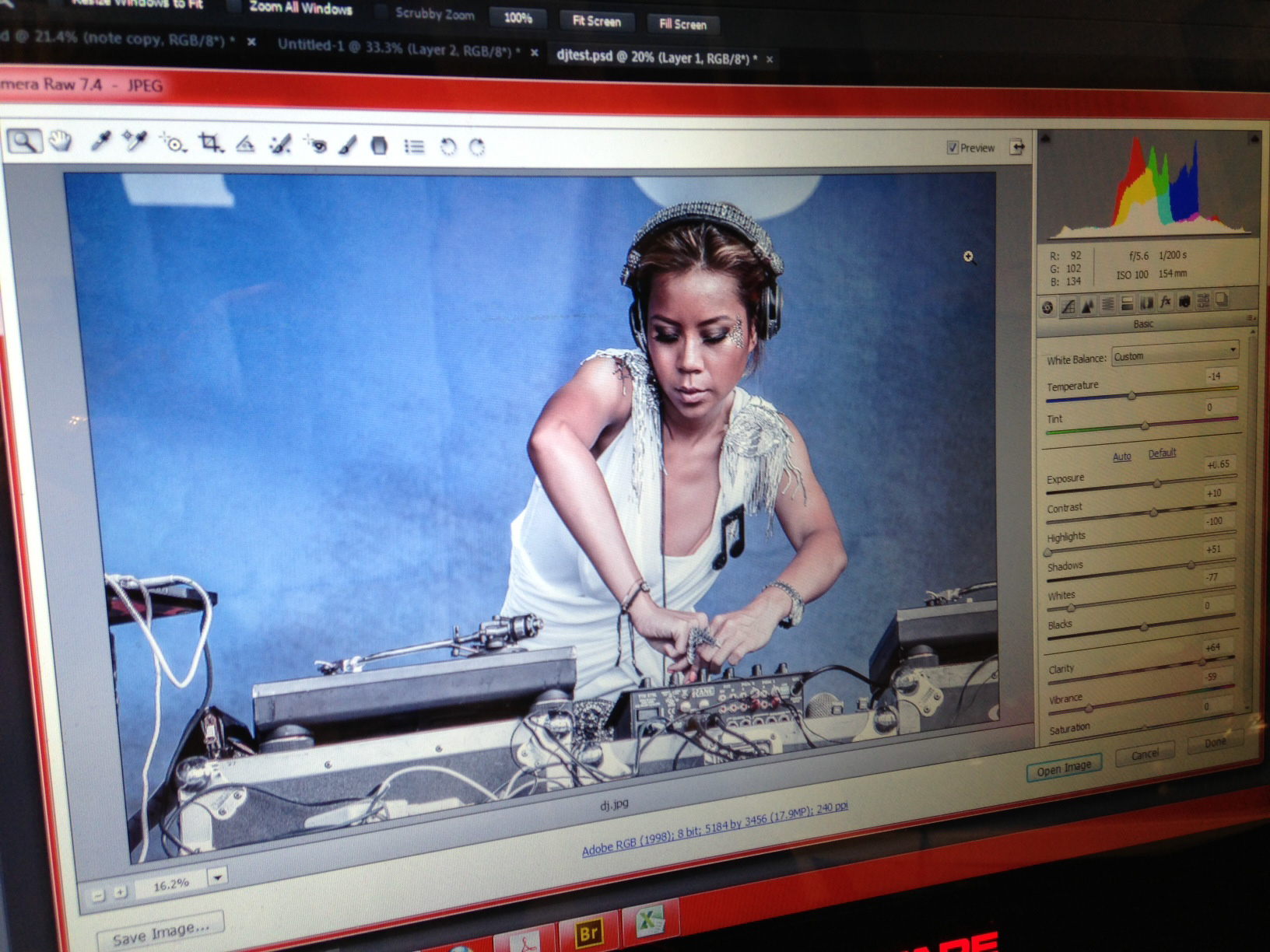Image resolution: width=1270 pixels, height=952 pixels.
Task: Toggle shadow clipping warning on histogram
Action: tap(1045, 139)
